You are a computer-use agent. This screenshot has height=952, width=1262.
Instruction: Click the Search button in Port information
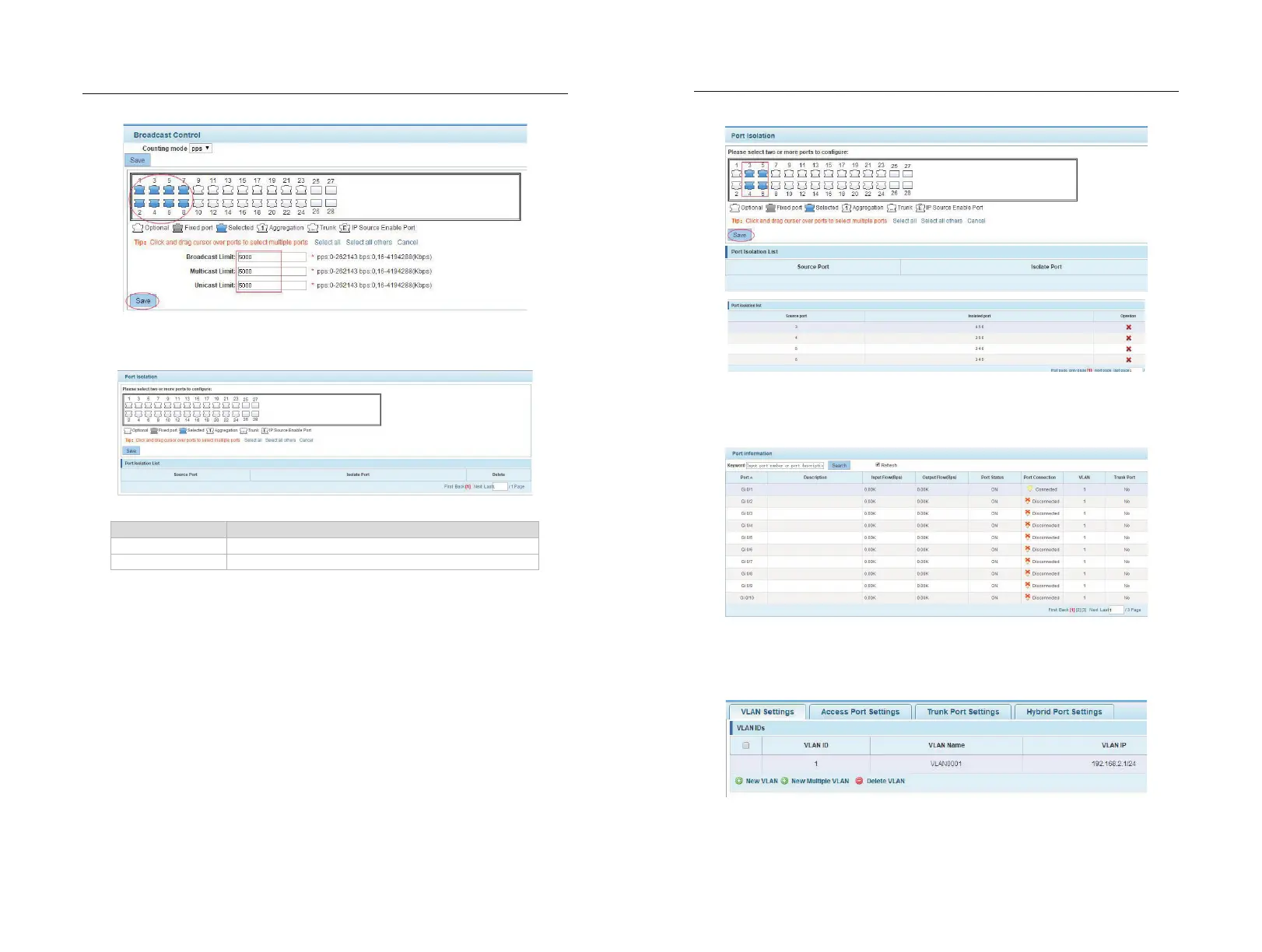tap(839, 465)
